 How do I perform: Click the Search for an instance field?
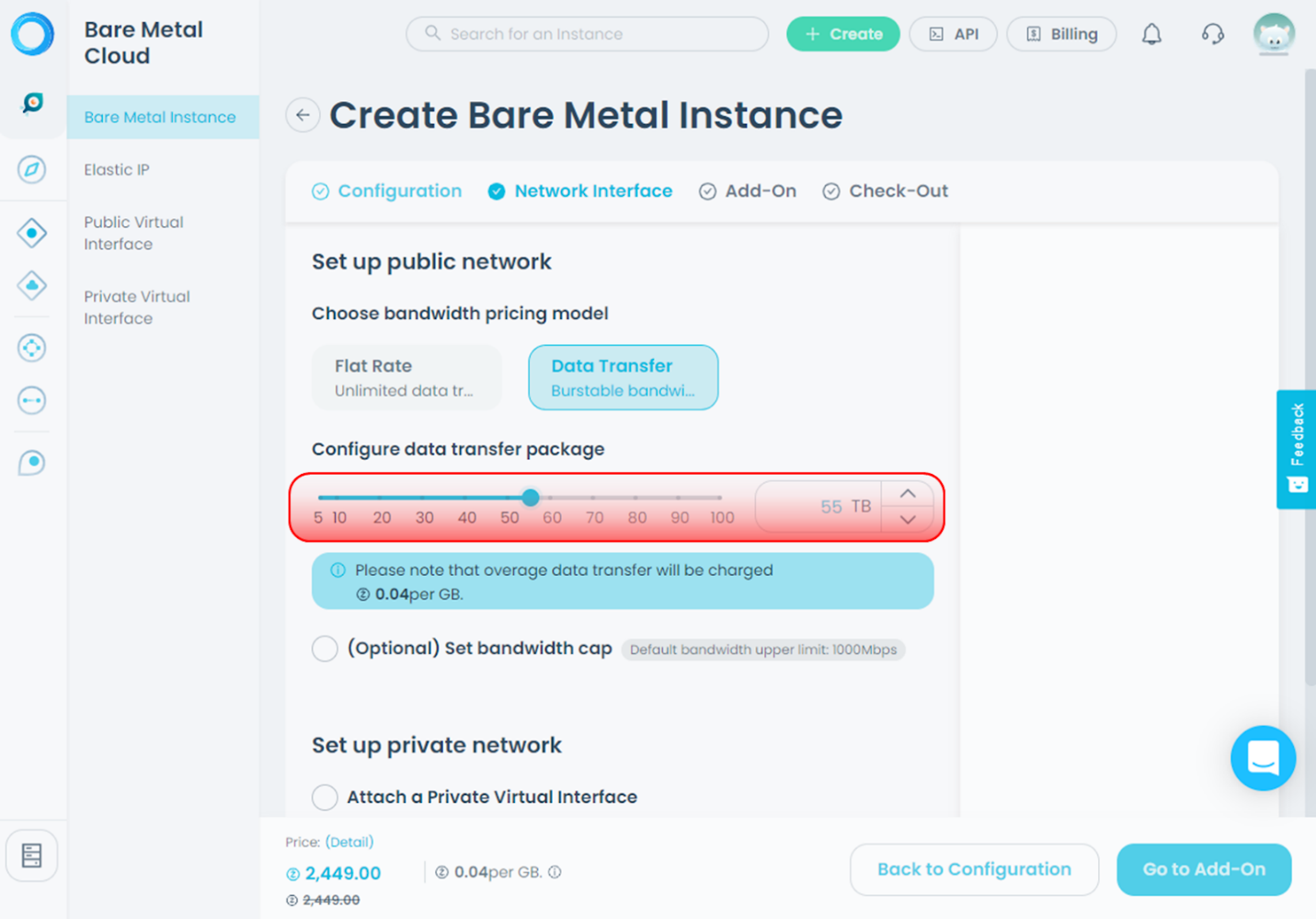[x=587, y=34]
